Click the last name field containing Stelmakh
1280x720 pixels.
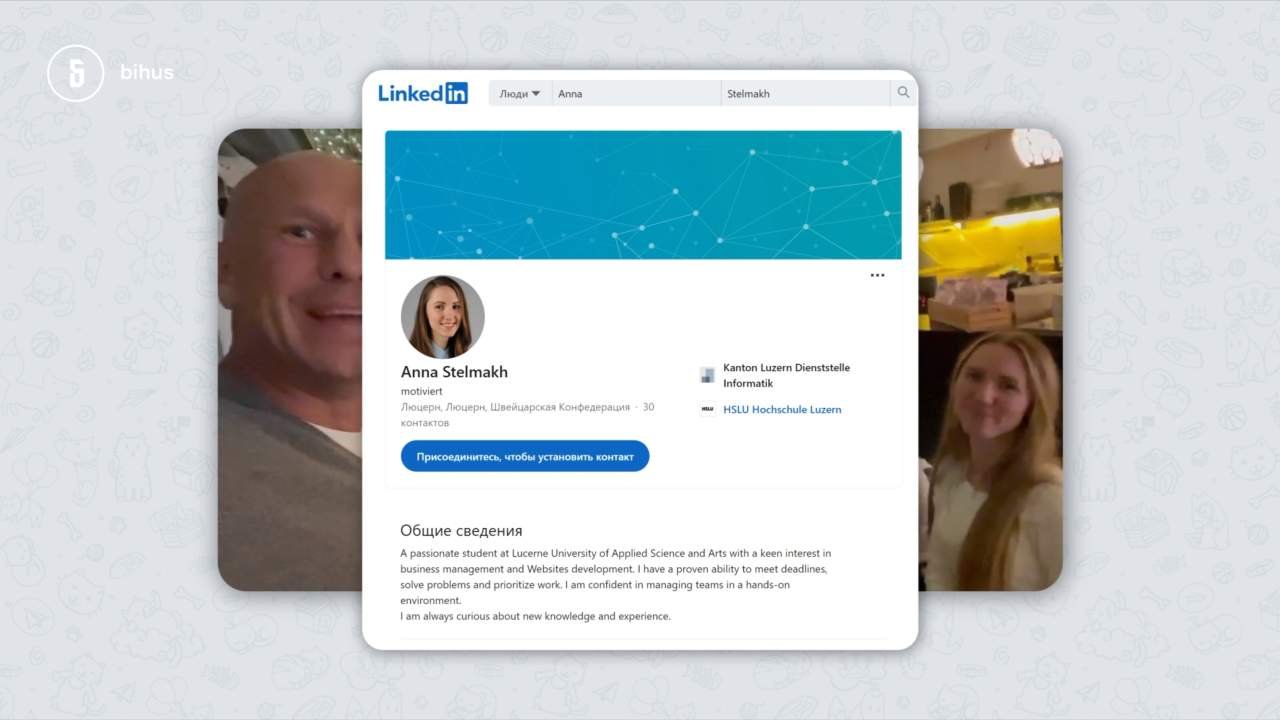click(804, 93)
